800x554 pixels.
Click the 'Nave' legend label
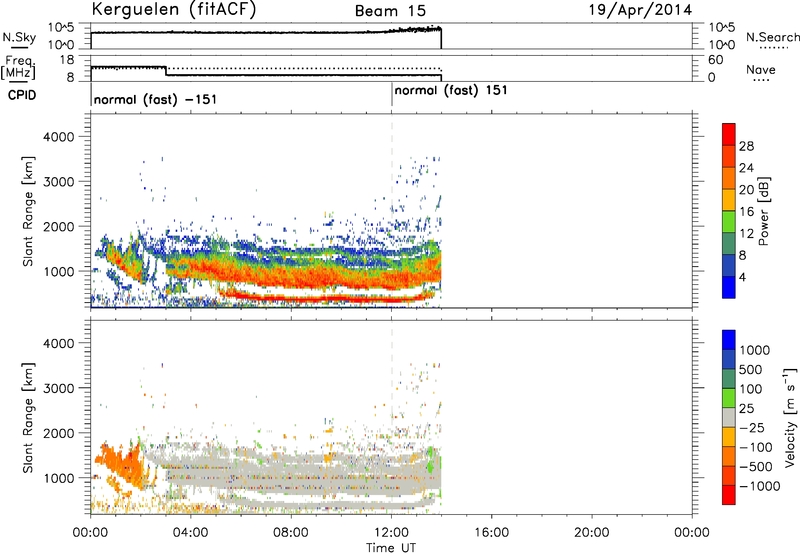pos(761,70)
